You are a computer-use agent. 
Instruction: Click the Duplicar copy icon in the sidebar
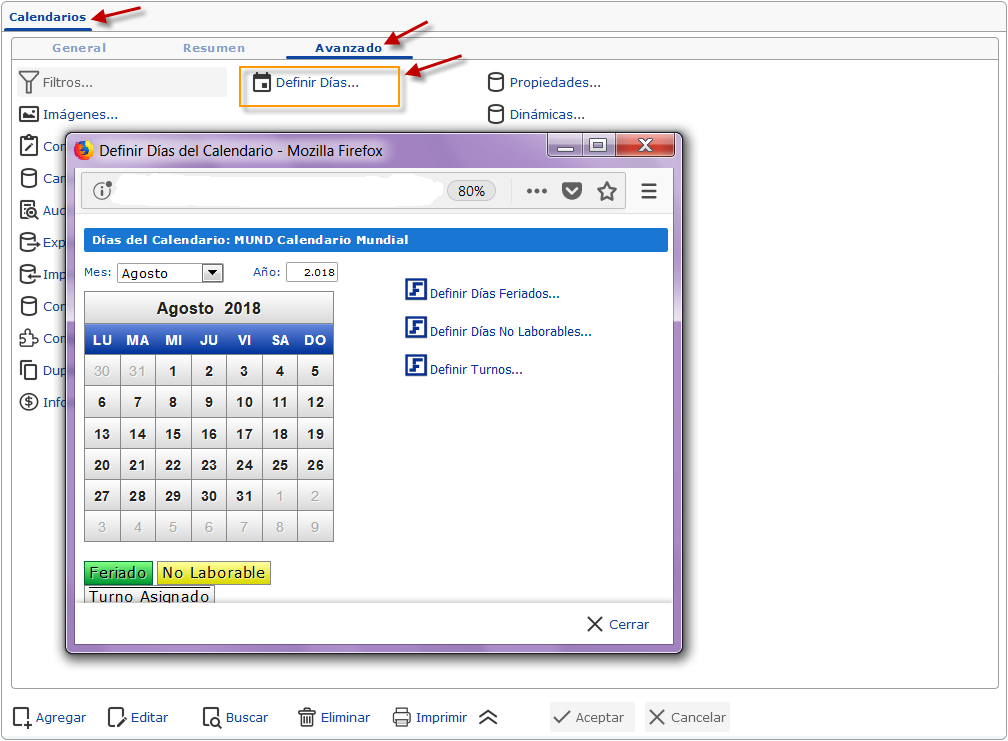(x=28, y=369)
